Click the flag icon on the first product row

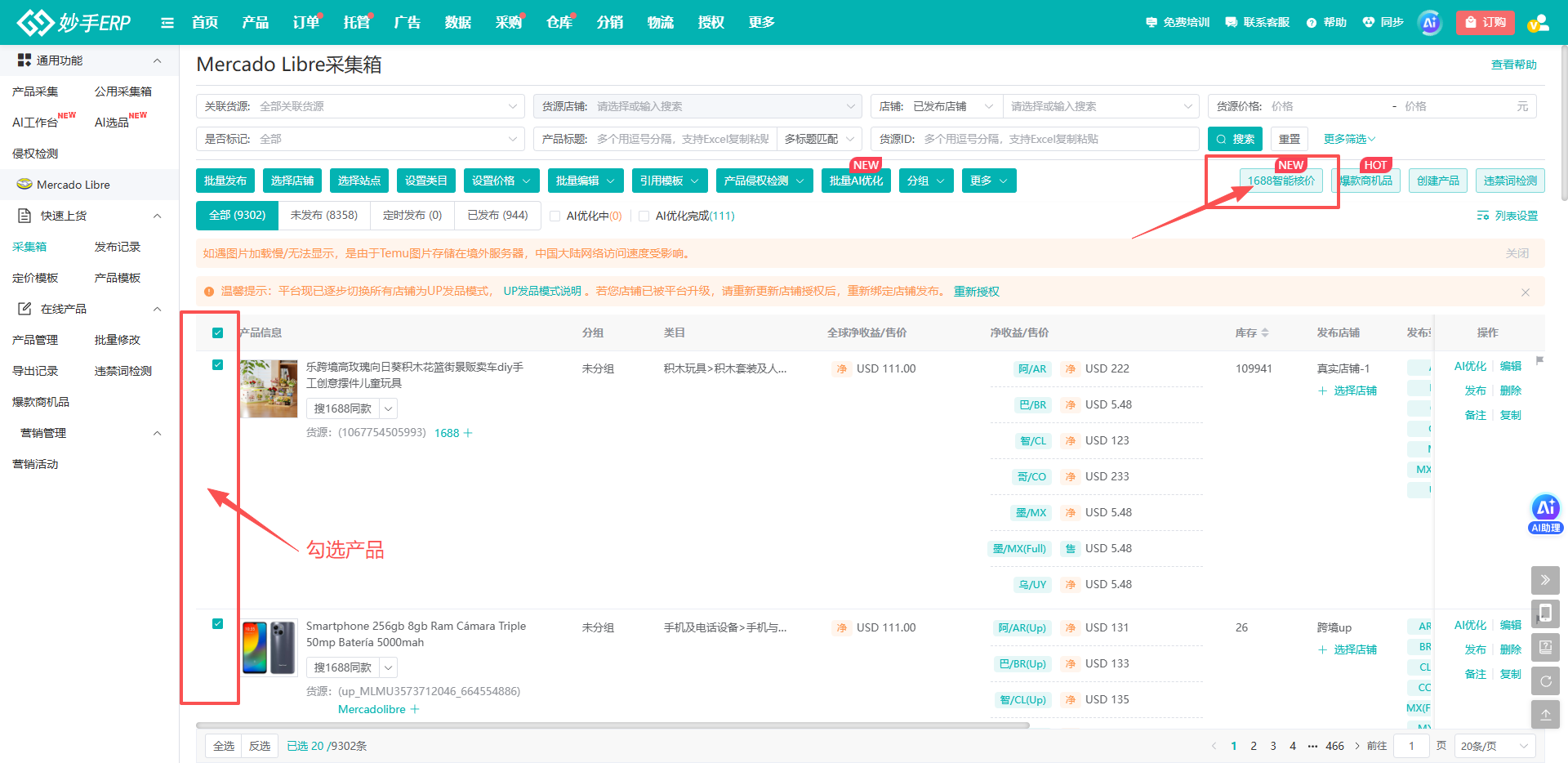pyautogui.click(x=1539, y=360)
